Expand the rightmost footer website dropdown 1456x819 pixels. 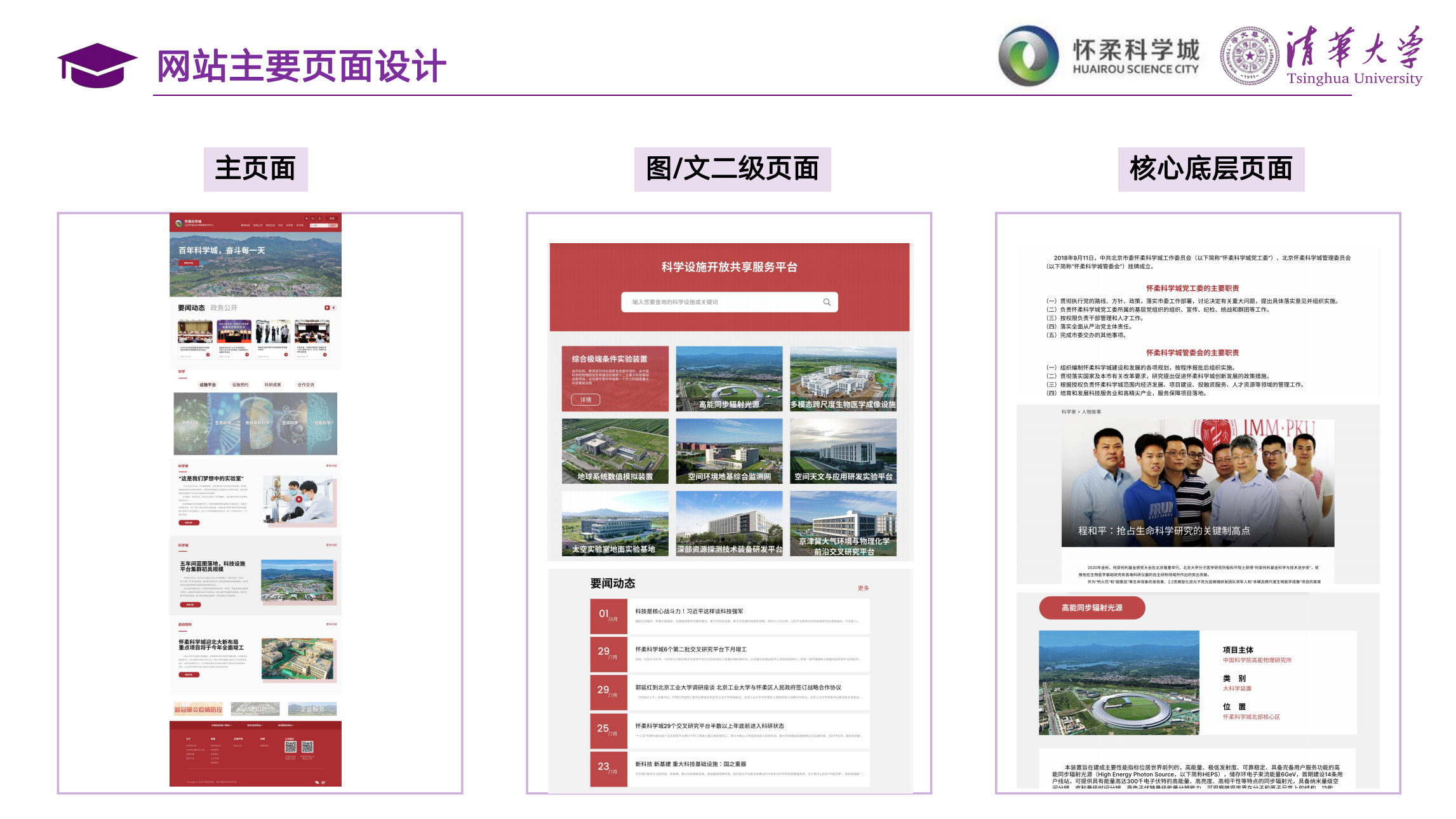[x=286, y=725]
